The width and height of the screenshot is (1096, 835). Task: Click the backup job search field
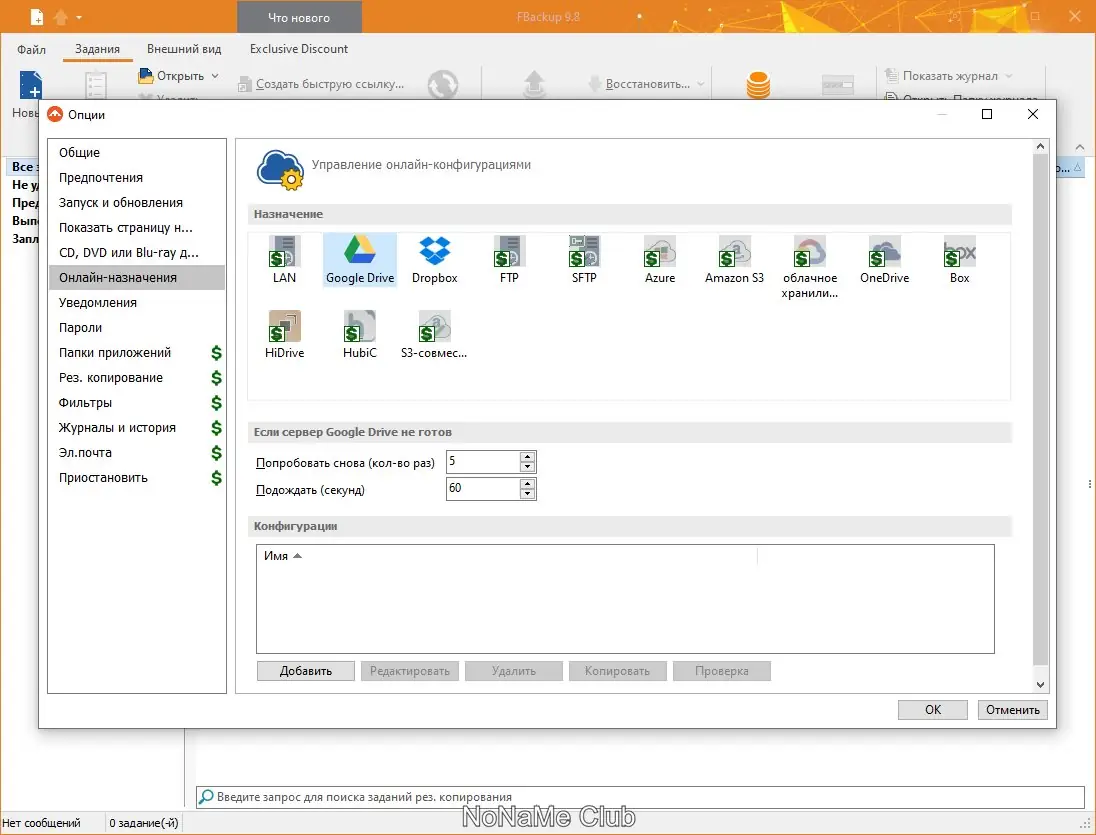[640, 797]
